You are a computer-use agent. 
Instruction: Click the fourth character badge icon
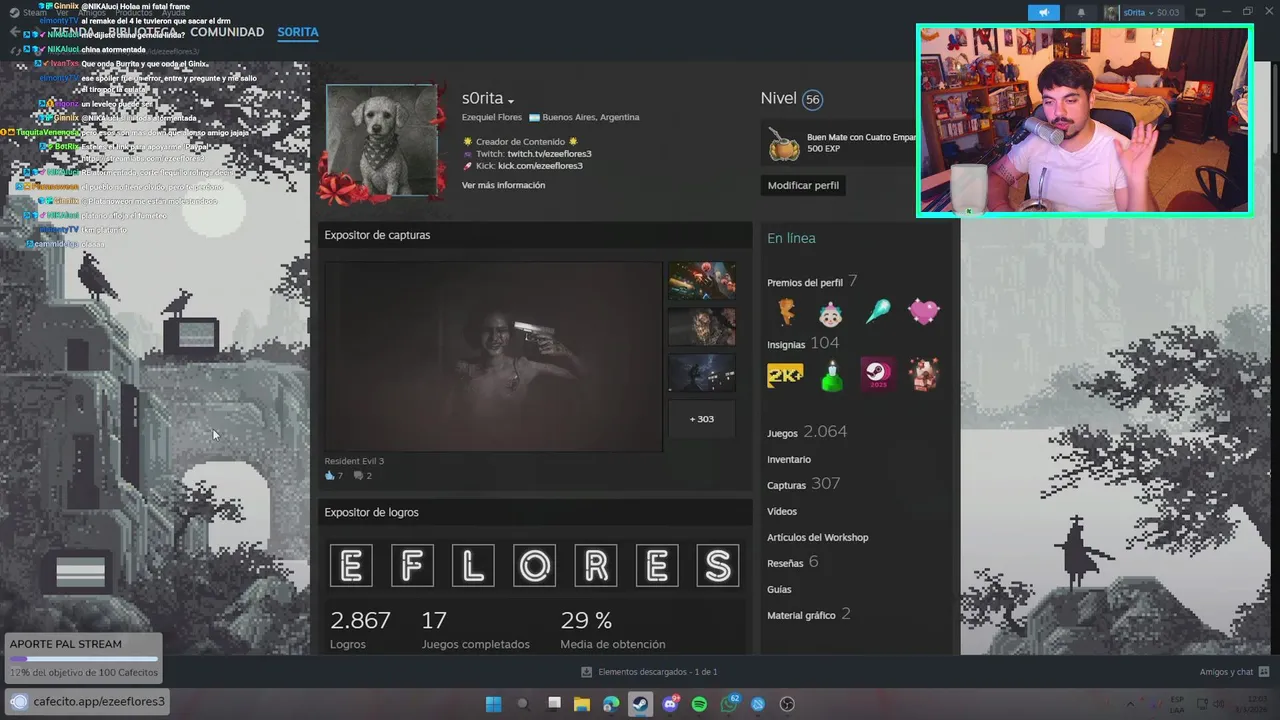[x=924, y=375]
